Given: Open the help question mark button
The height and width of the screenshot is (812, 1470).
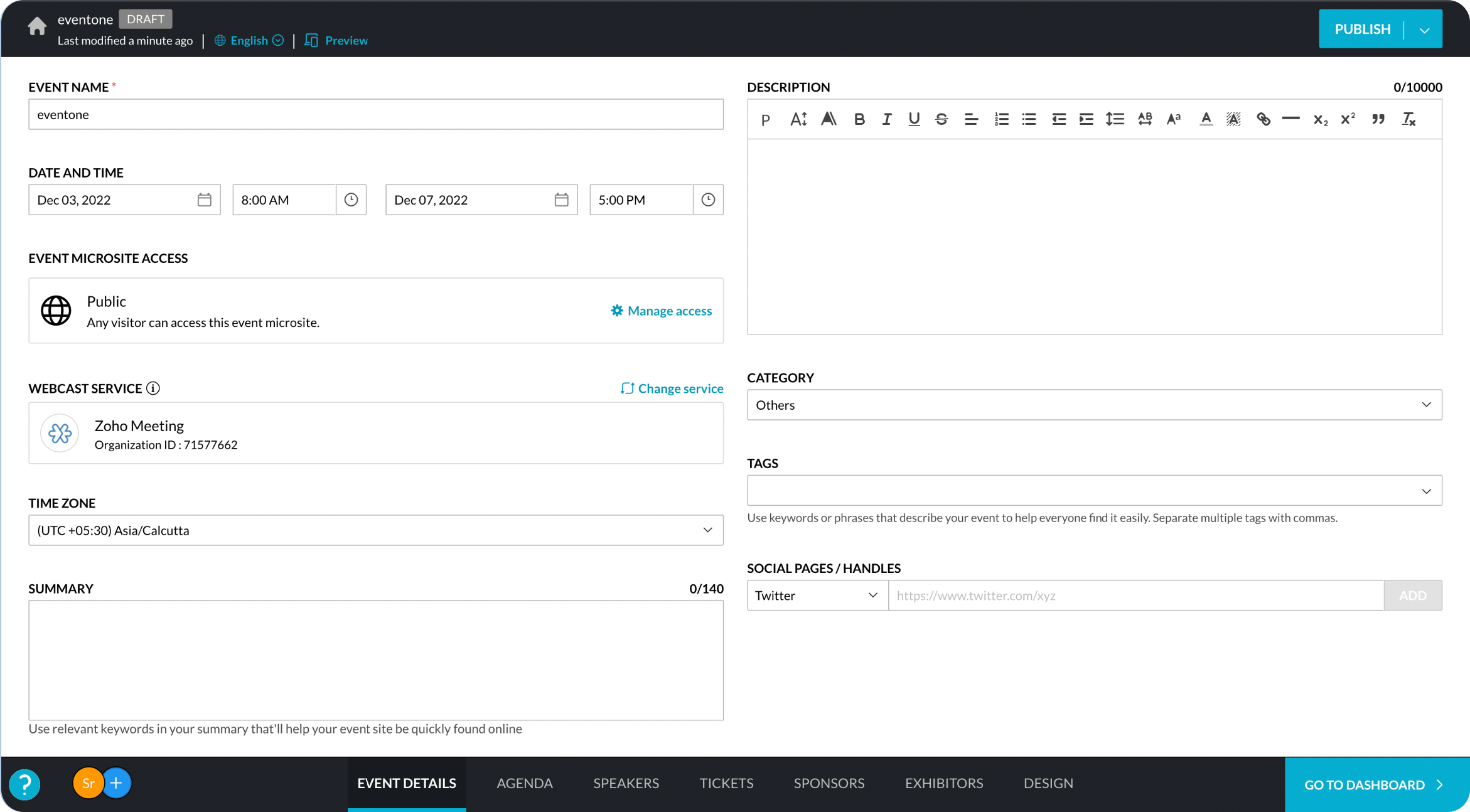Looking at the screenshot, I should click(25, 784).
